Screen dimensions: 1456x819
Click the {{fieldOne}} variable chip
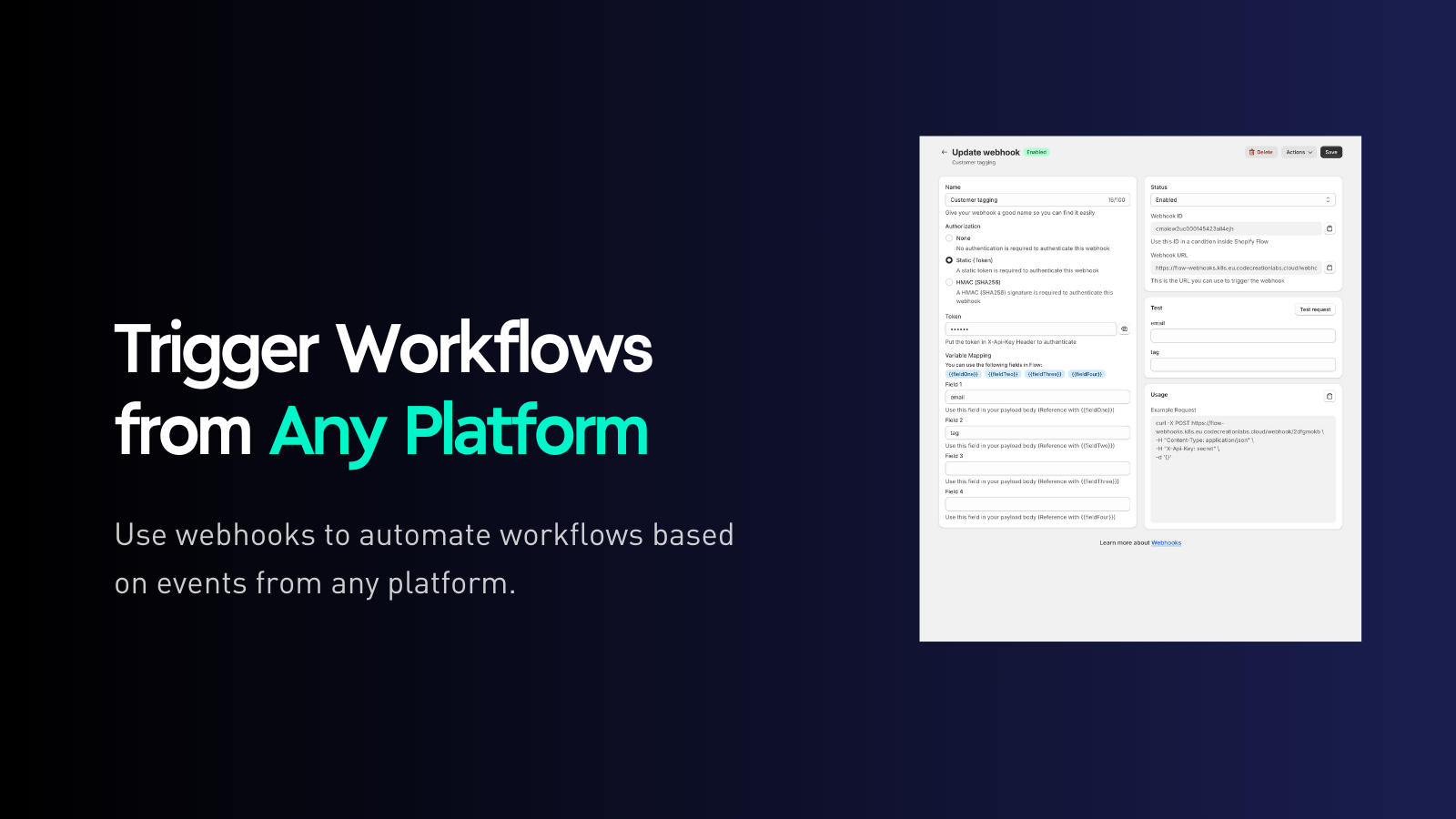pyautogui.click(x=963, y=374)
